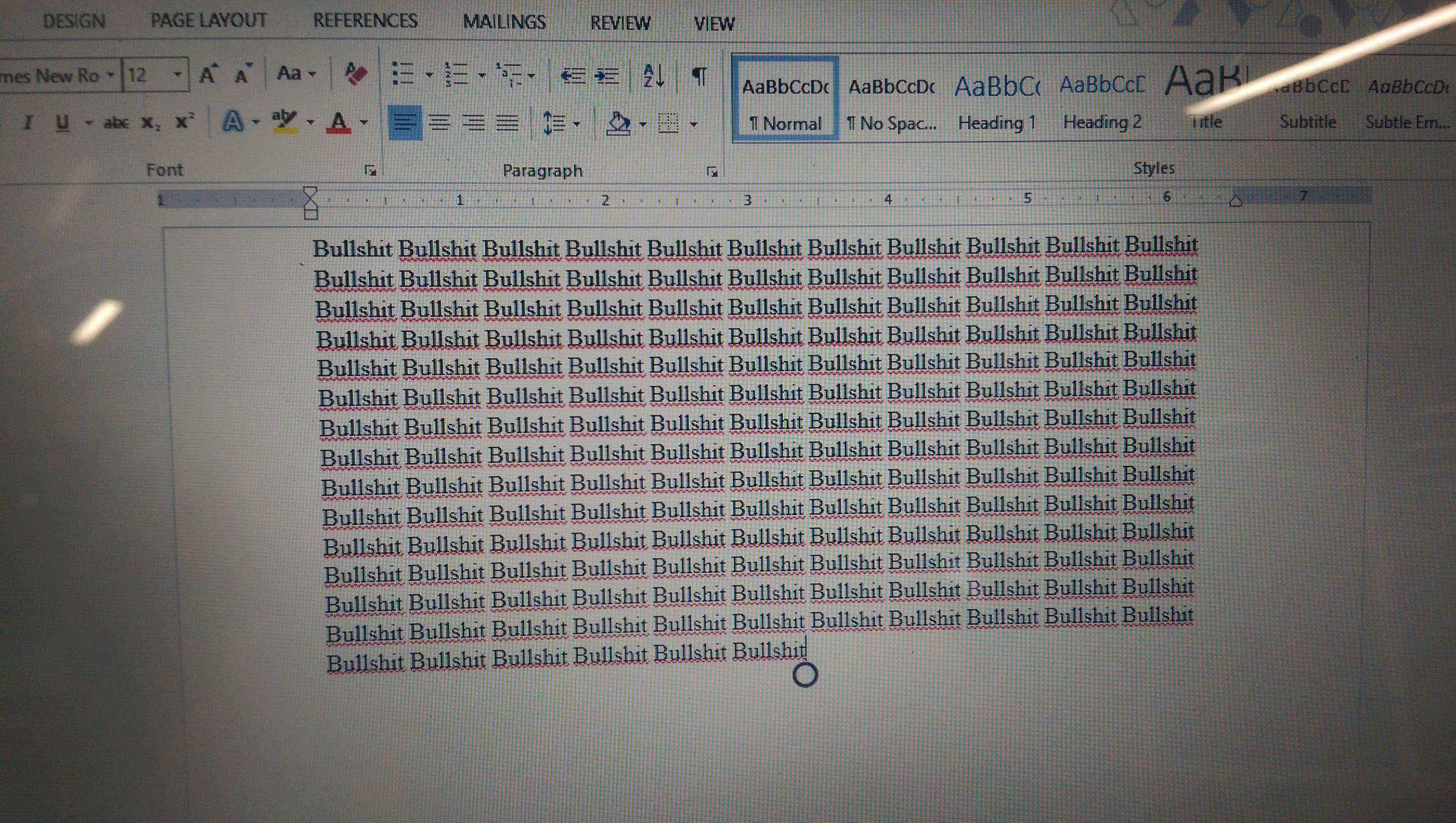Image resolution: width=1456 pixels, height=823 pixels.
Task: Toggle italic formatting
Action: tap(28, 122)
